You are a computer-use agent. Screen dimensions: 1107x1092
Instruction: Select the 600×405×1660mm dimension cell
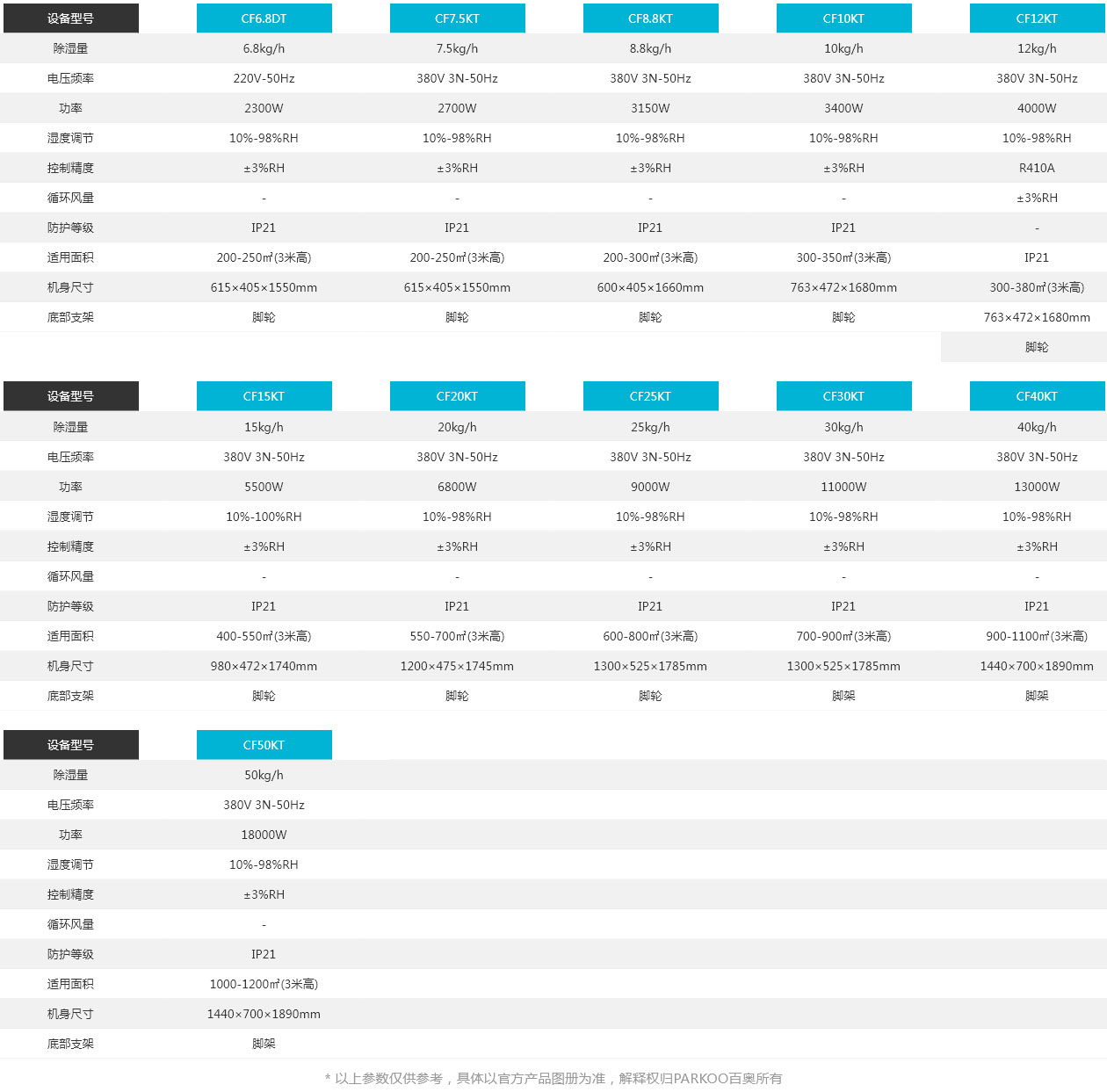[650, 287]
